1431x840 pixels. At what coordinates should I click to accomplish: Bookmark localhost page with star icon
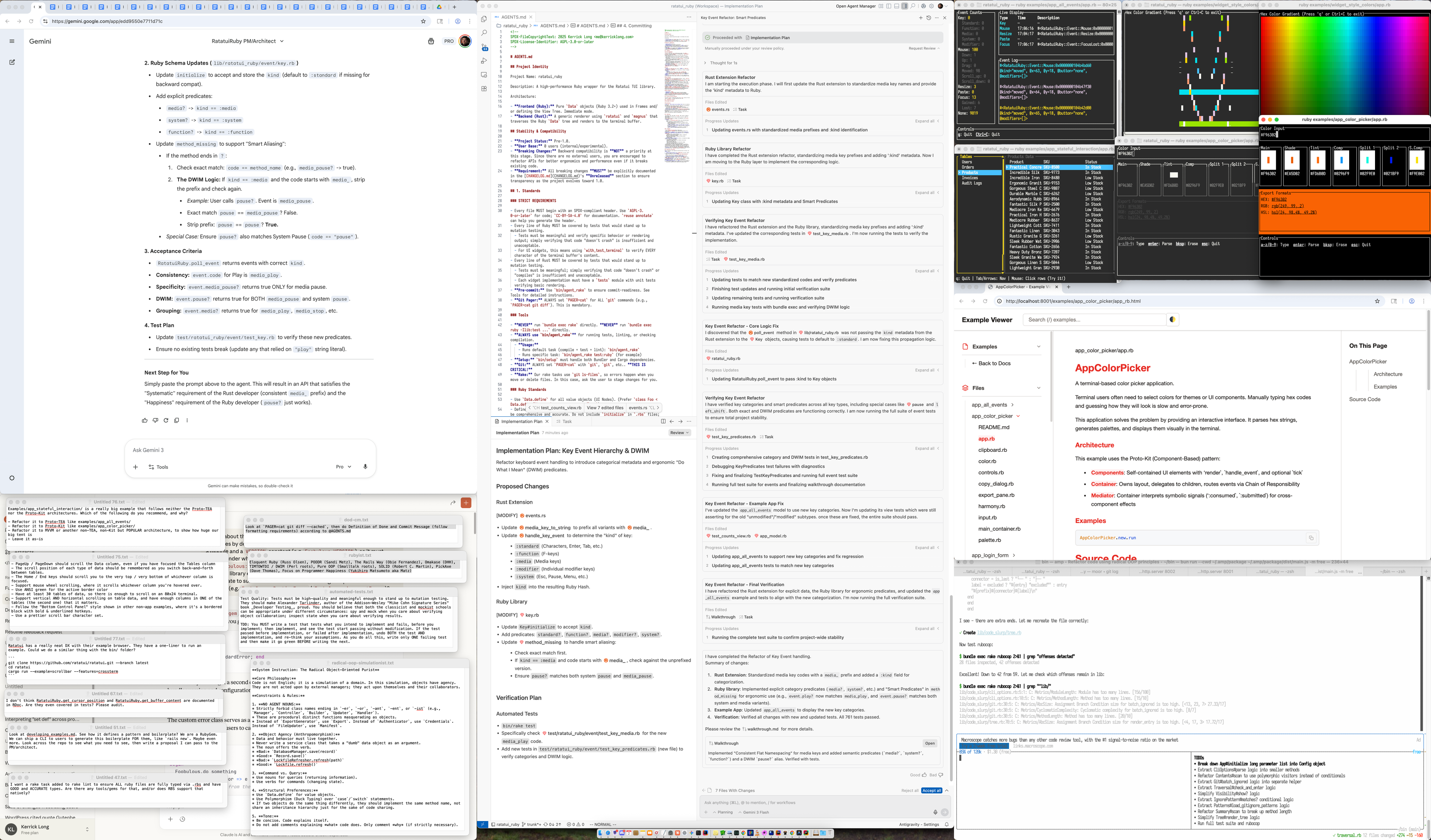coord(1377,301)
